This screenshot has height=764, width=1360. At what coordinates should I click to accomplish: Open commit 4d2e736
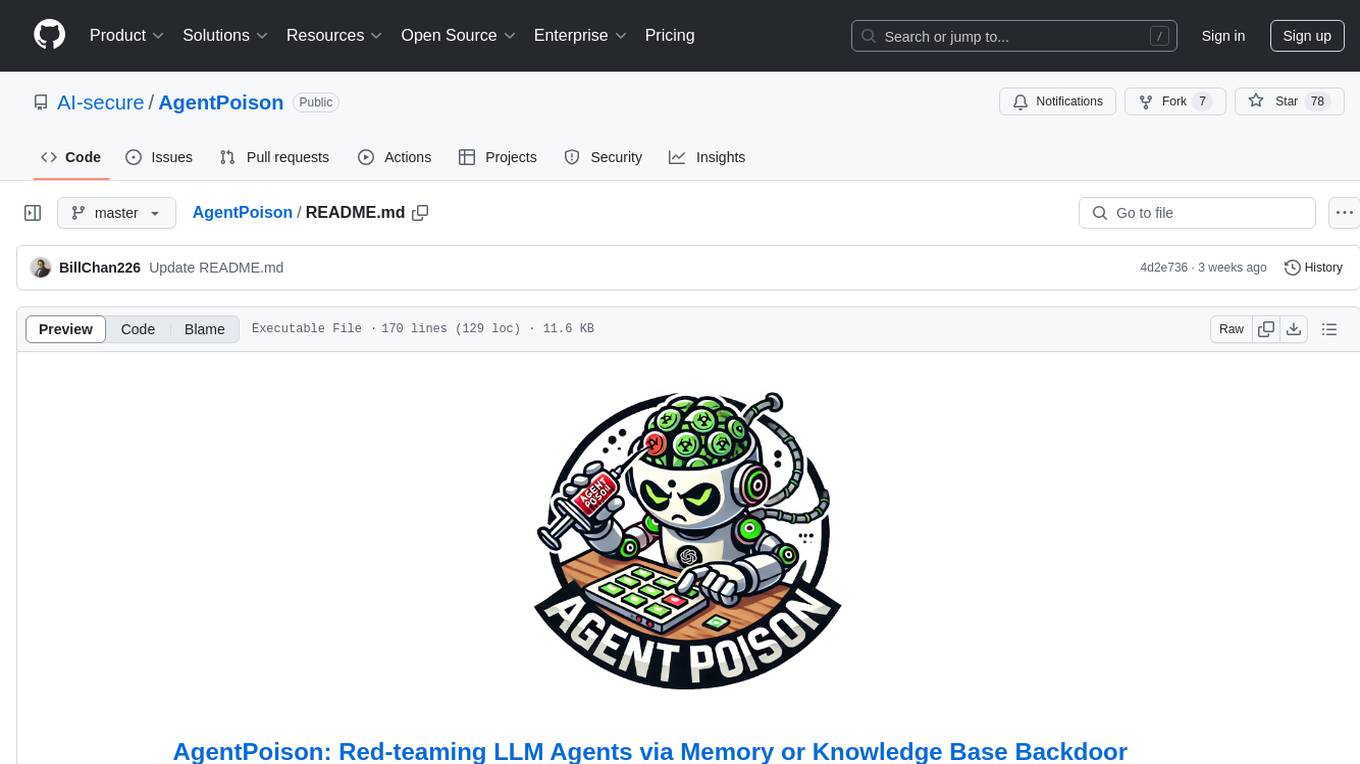click(1164, 267)
